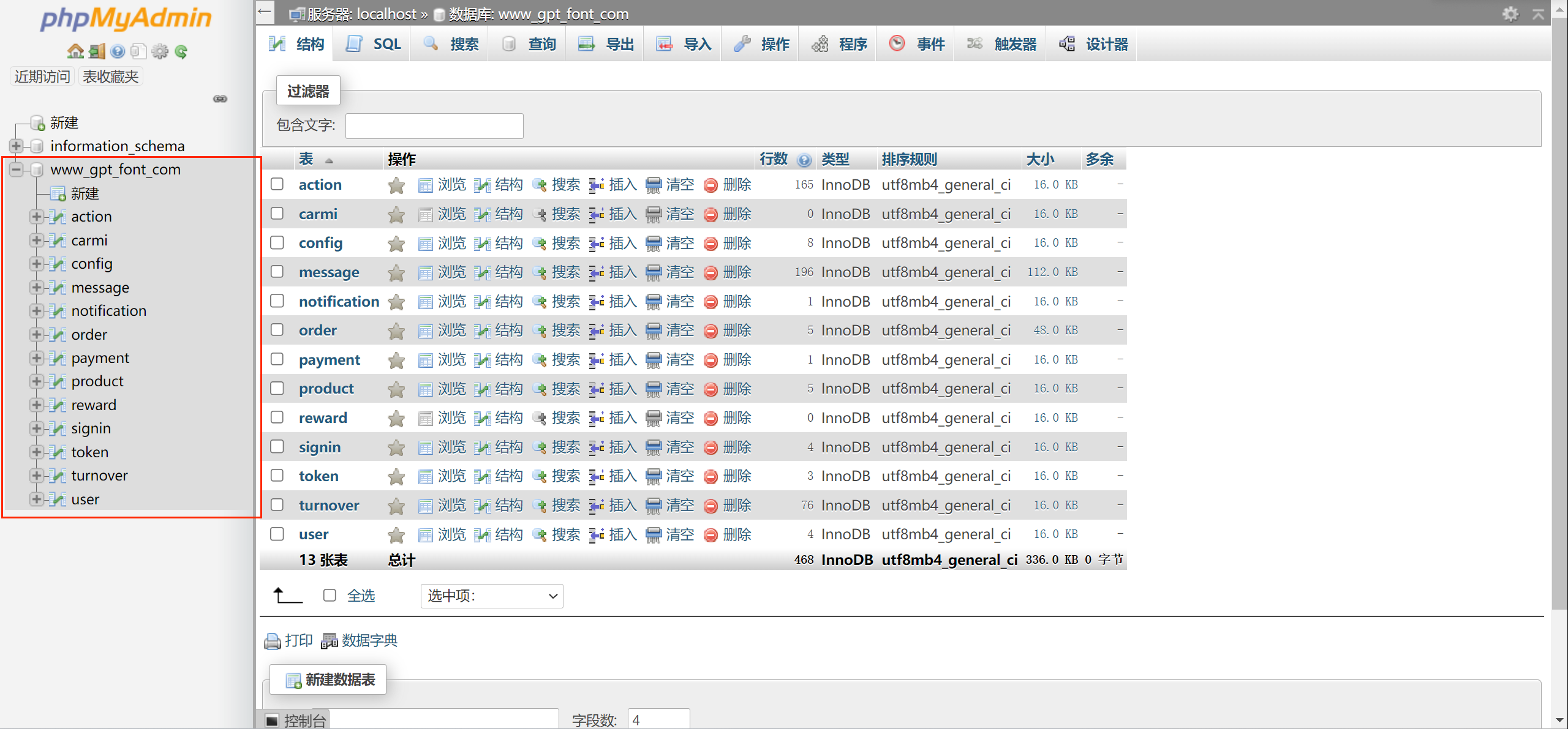The image size is (1568, 729).
Task: Tick the turnover table row checkbox
Action: point(277,505)
